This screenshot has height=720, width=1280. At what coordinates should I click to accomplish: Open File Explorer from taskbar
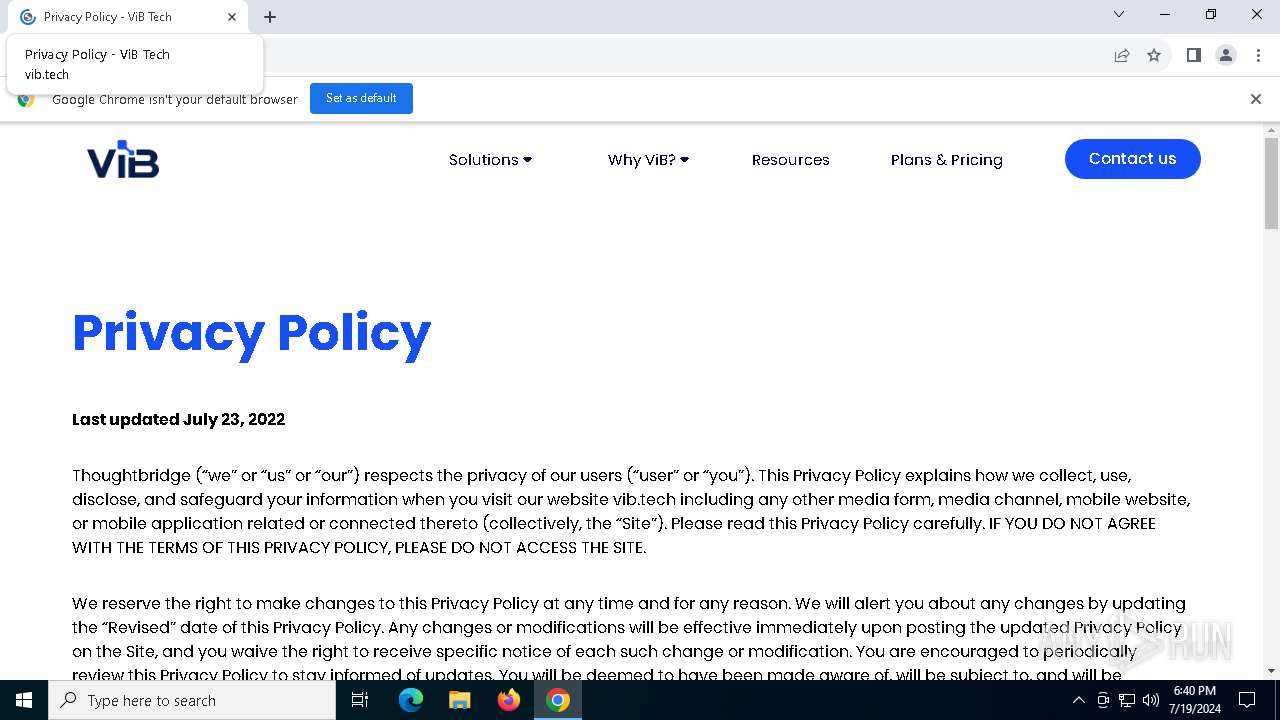pos(459,700)
